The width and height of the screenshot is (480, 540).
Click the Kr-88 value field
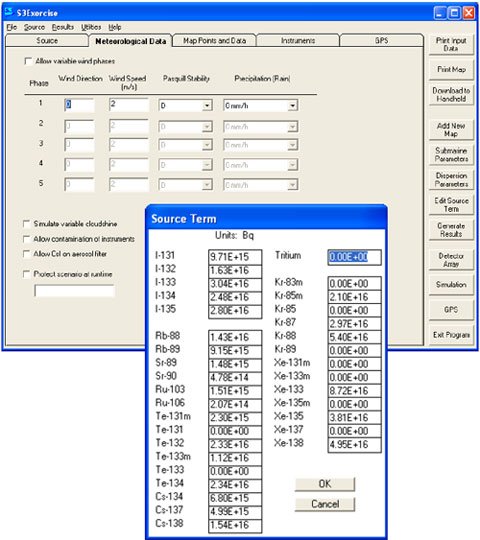[354, 337]
